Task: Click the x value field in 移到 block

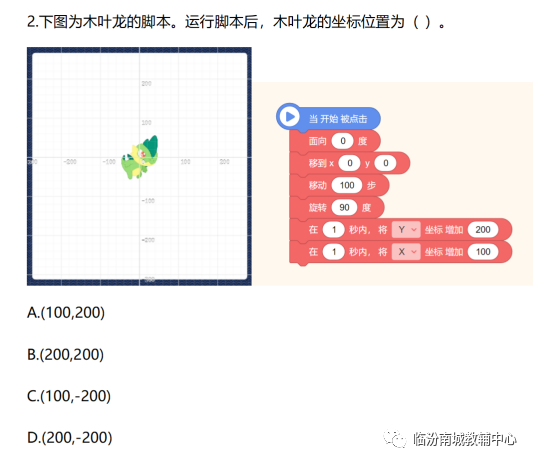Action: (349, 163)
